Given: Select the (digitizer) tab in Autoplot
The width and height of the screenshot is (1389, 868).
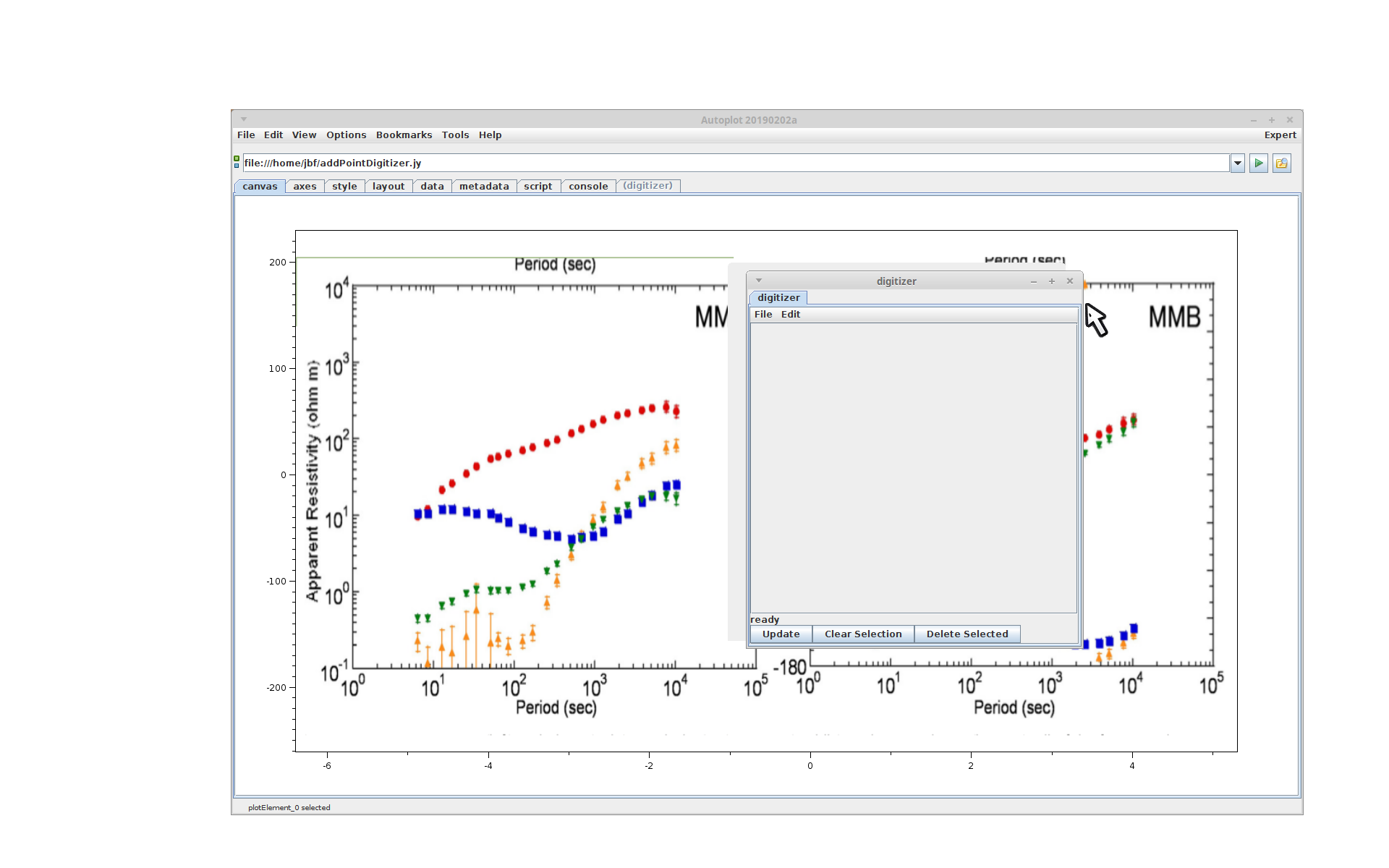Looking at the screenshot, I should click(x=647, y=186).
